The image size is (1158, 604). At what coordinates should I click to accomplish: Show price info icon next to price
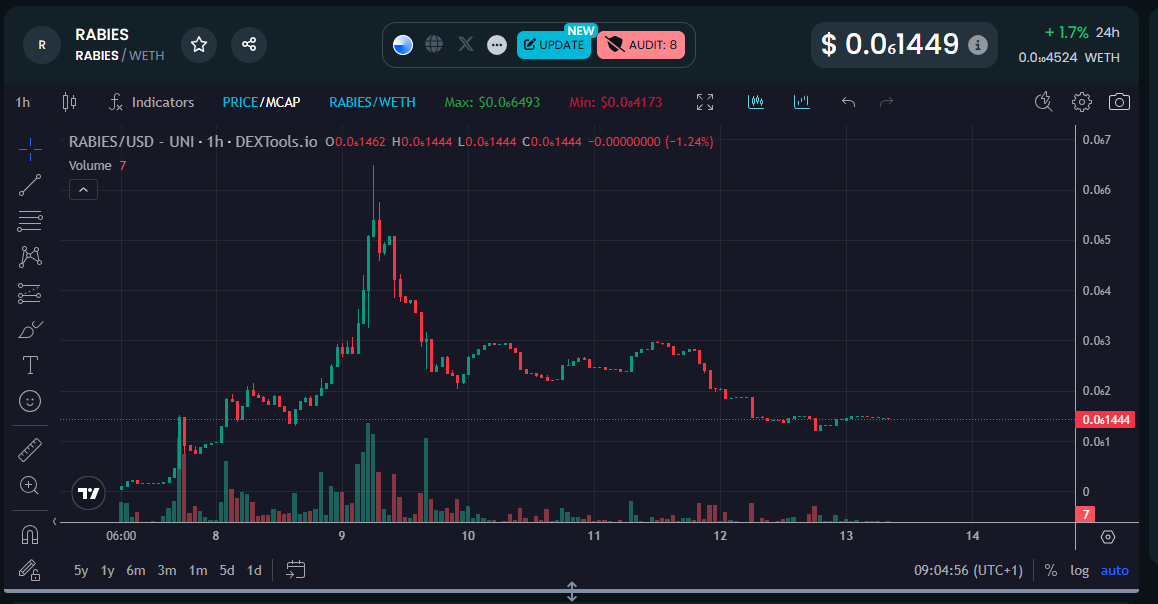point(978,45)
